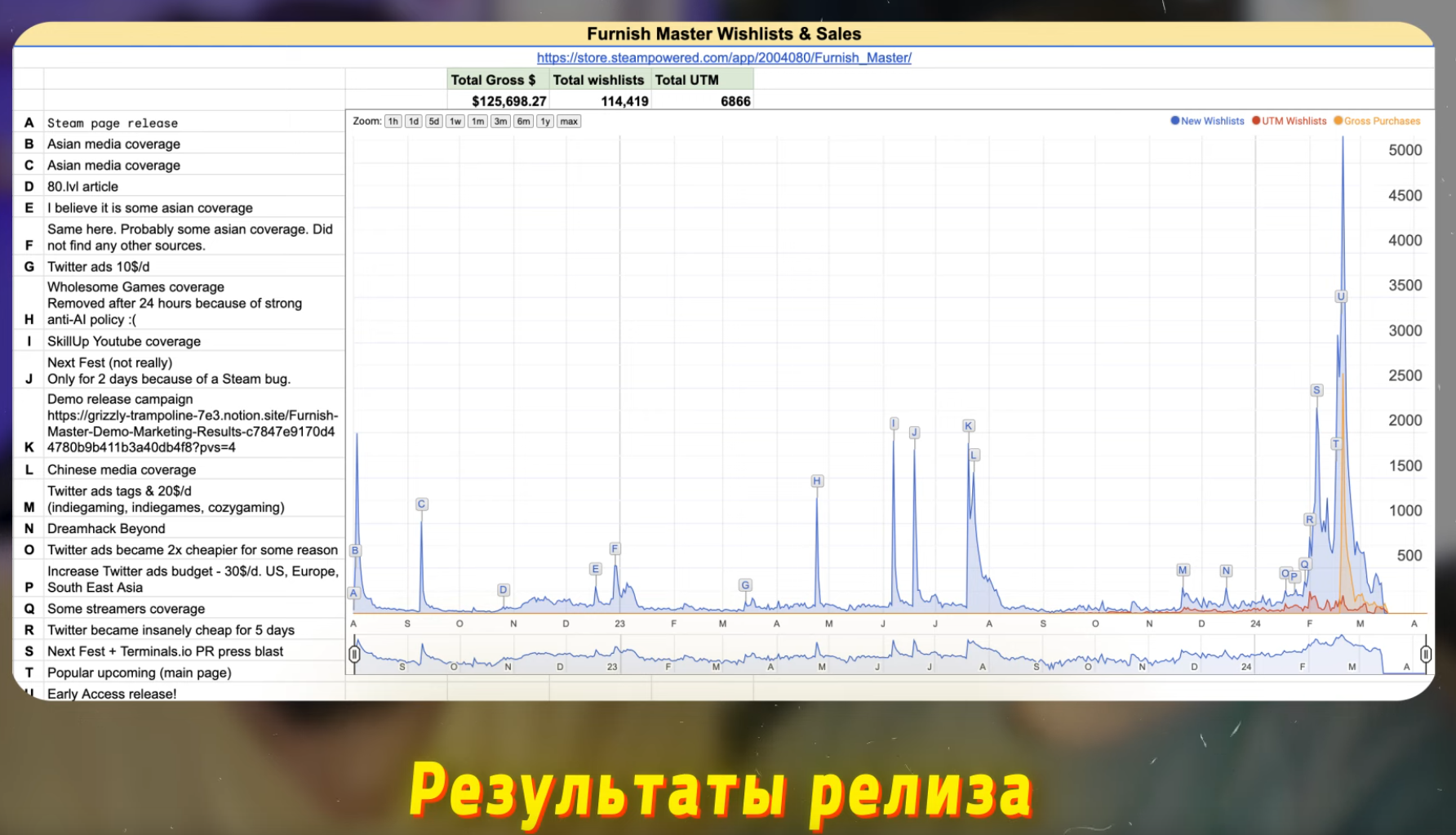
Task: Select annotation marker K on the chart
Action: pyautogui.click(x=969, y=426)
